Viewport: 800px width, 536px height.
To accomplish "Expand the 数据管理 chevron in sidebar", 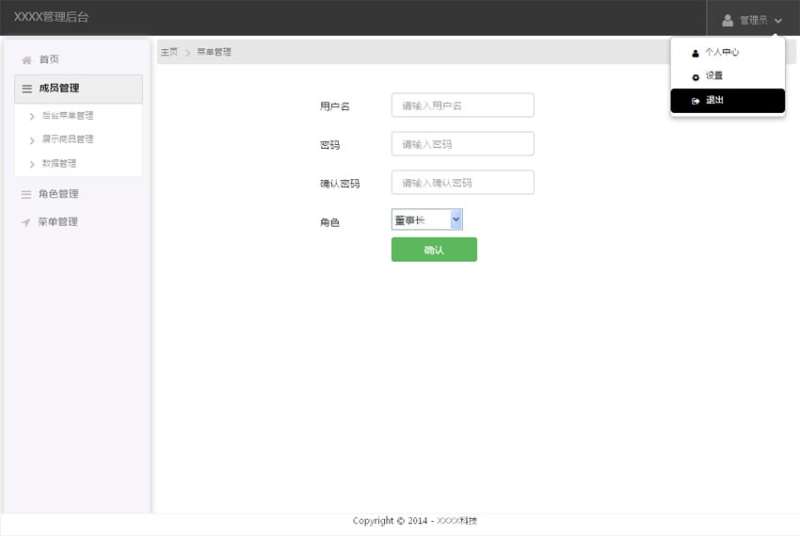I will (32, 164).
